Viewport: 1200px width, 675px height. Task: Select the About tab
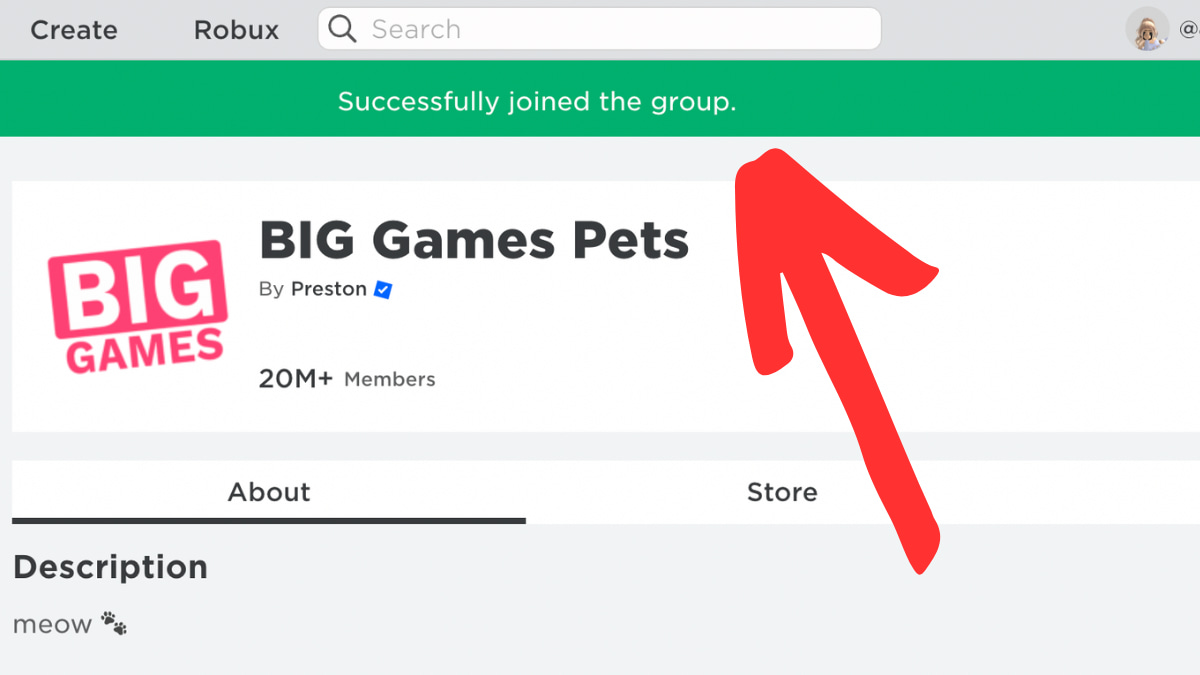[x=268, y=492]
